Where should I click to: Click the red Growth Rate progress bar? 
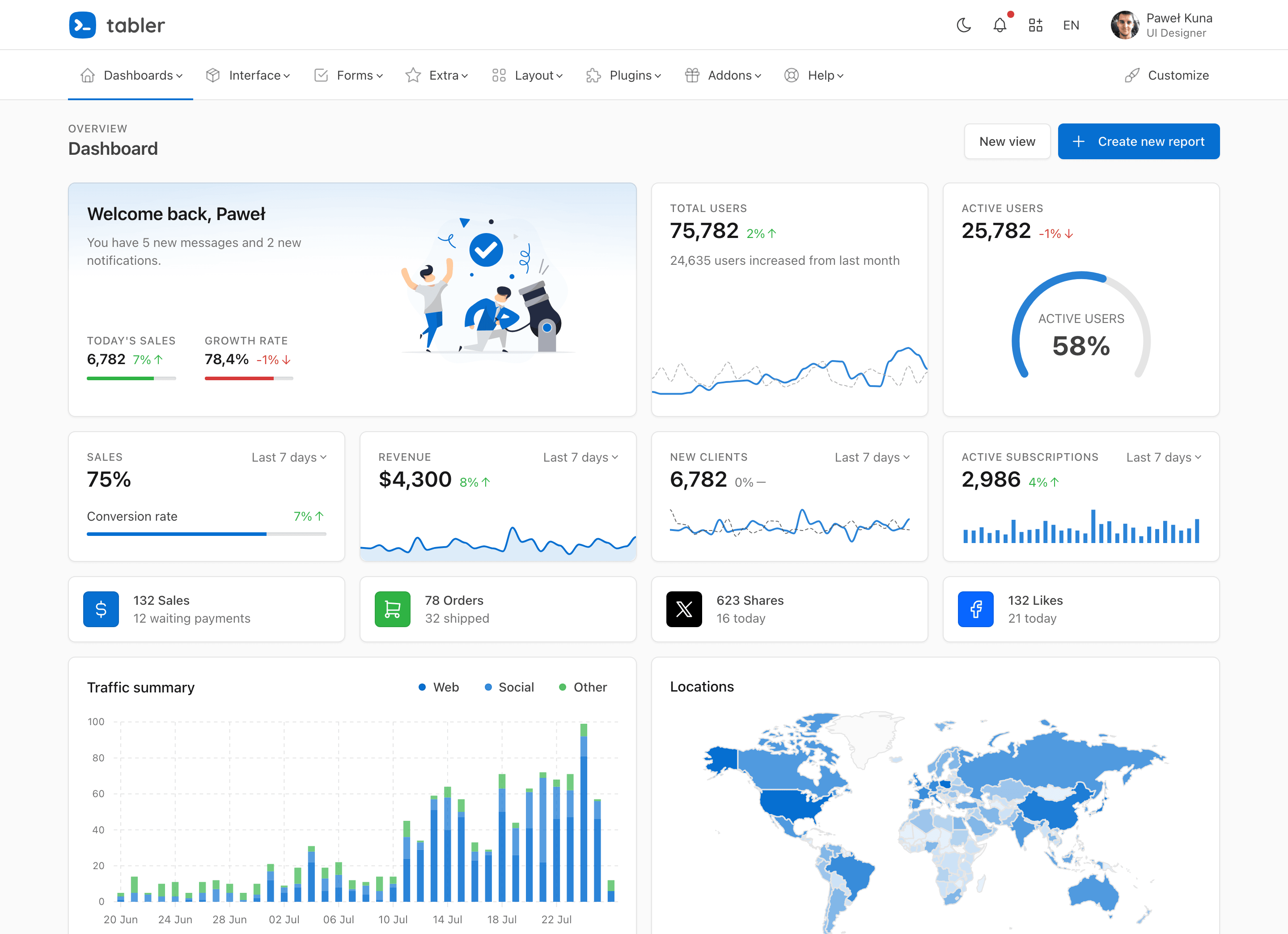249,378
